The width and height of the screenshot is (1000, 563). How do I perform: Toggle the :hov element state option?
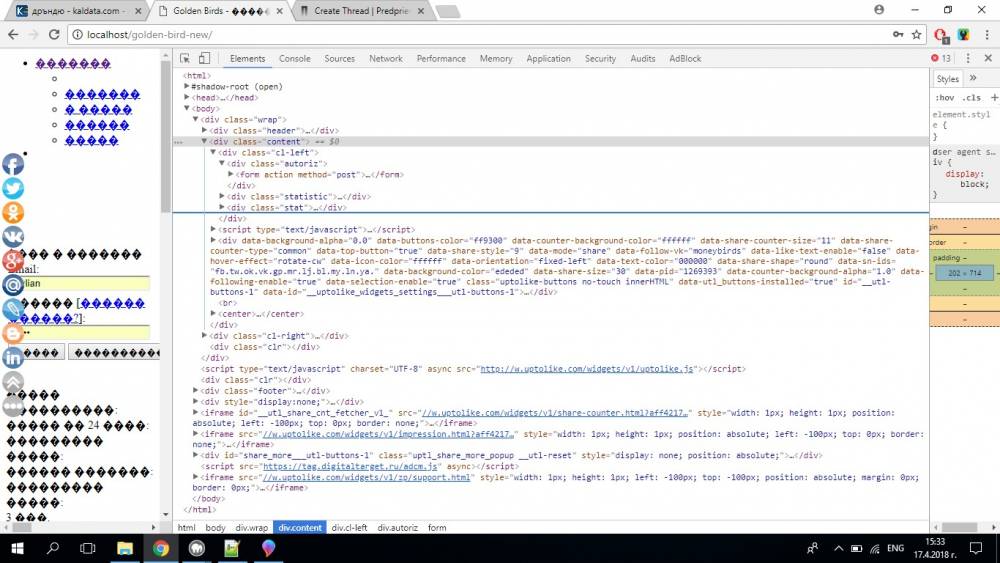945,98
